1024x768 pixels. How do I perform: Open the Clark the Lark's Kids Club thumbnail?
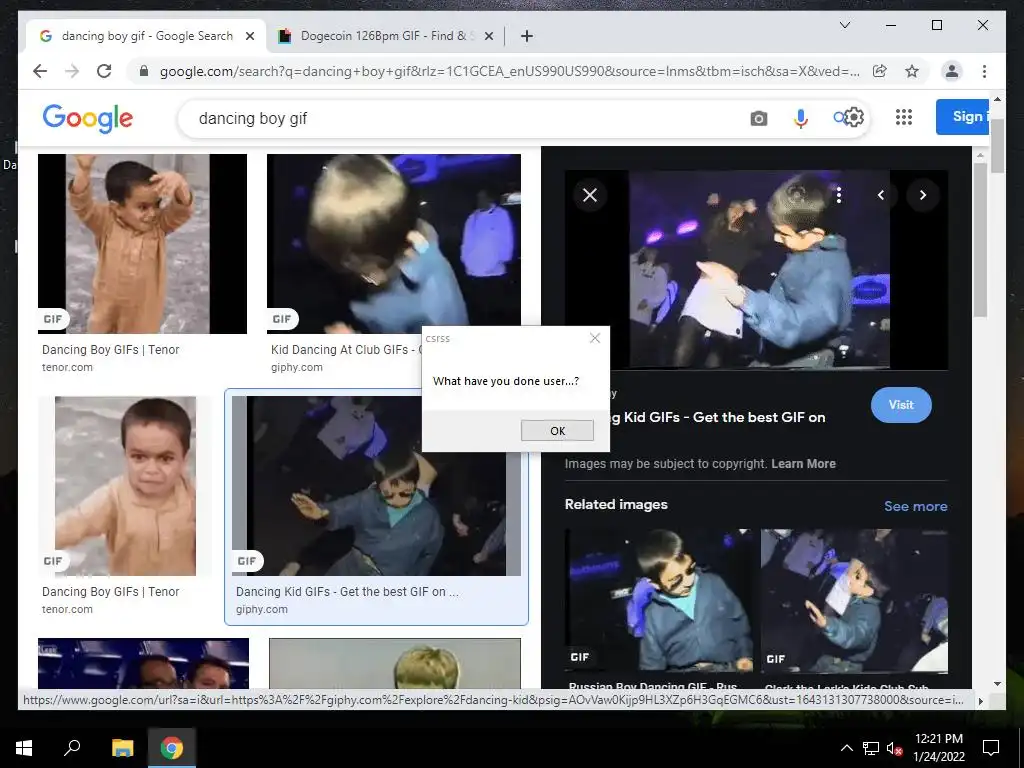pos(854,600)
